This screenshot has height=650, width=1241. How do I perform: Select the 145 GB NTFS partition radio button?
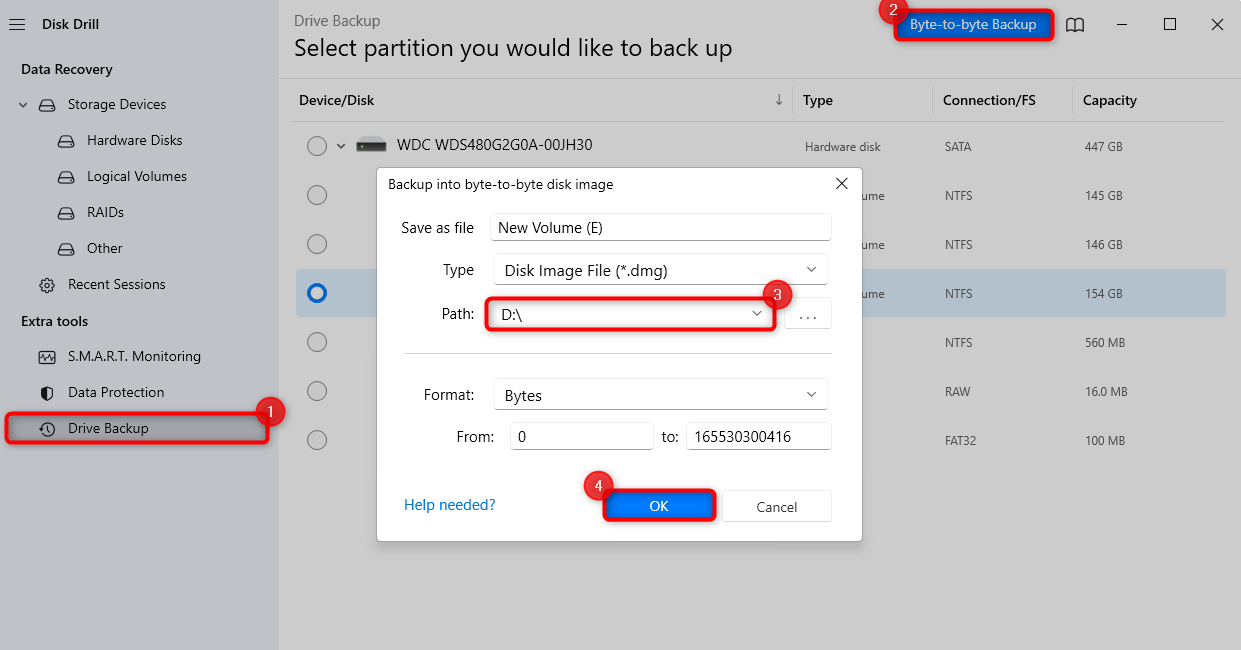(317, 195)
